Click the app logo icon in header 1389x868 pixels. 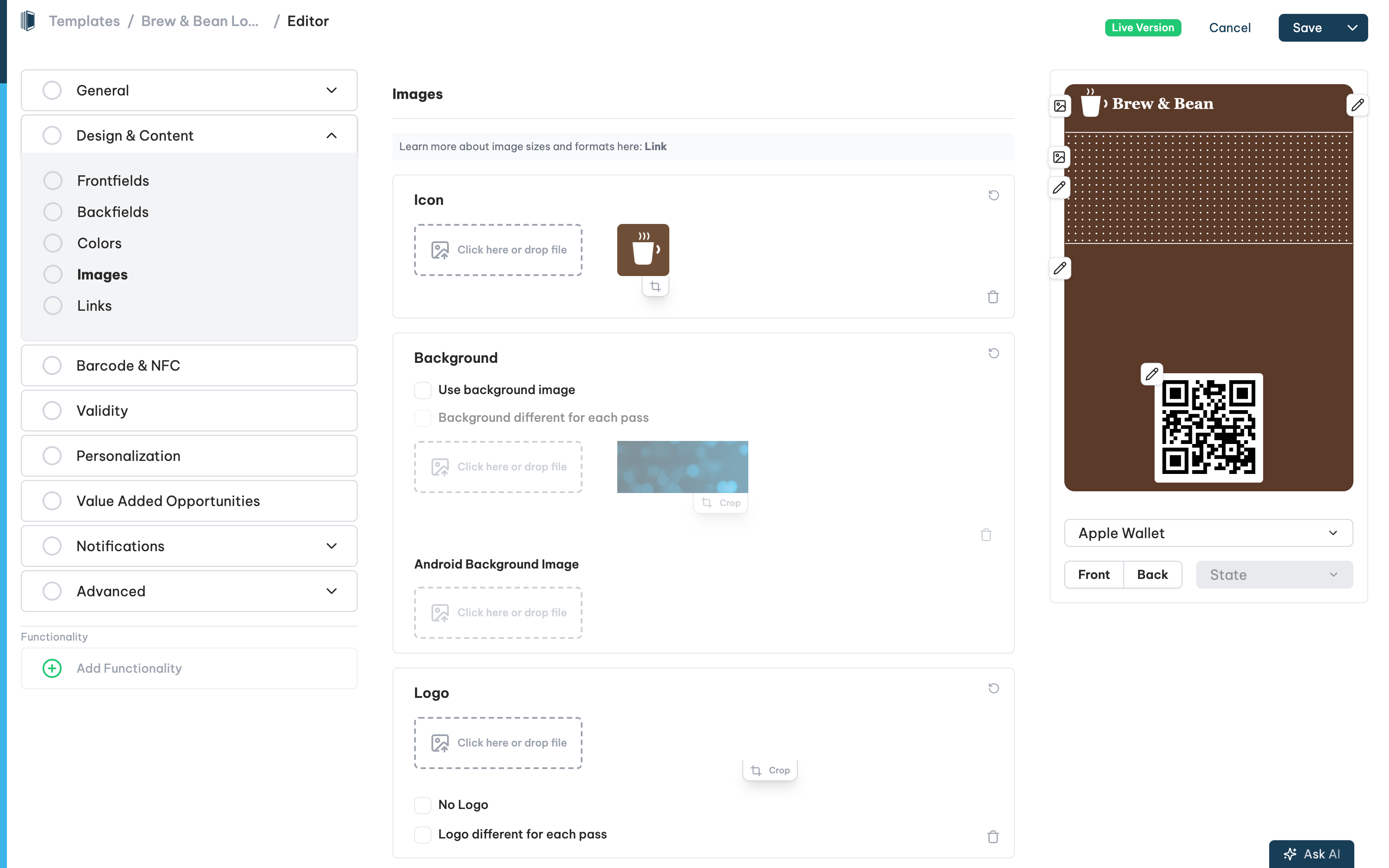pyautogui.click(x=27, y=21)
